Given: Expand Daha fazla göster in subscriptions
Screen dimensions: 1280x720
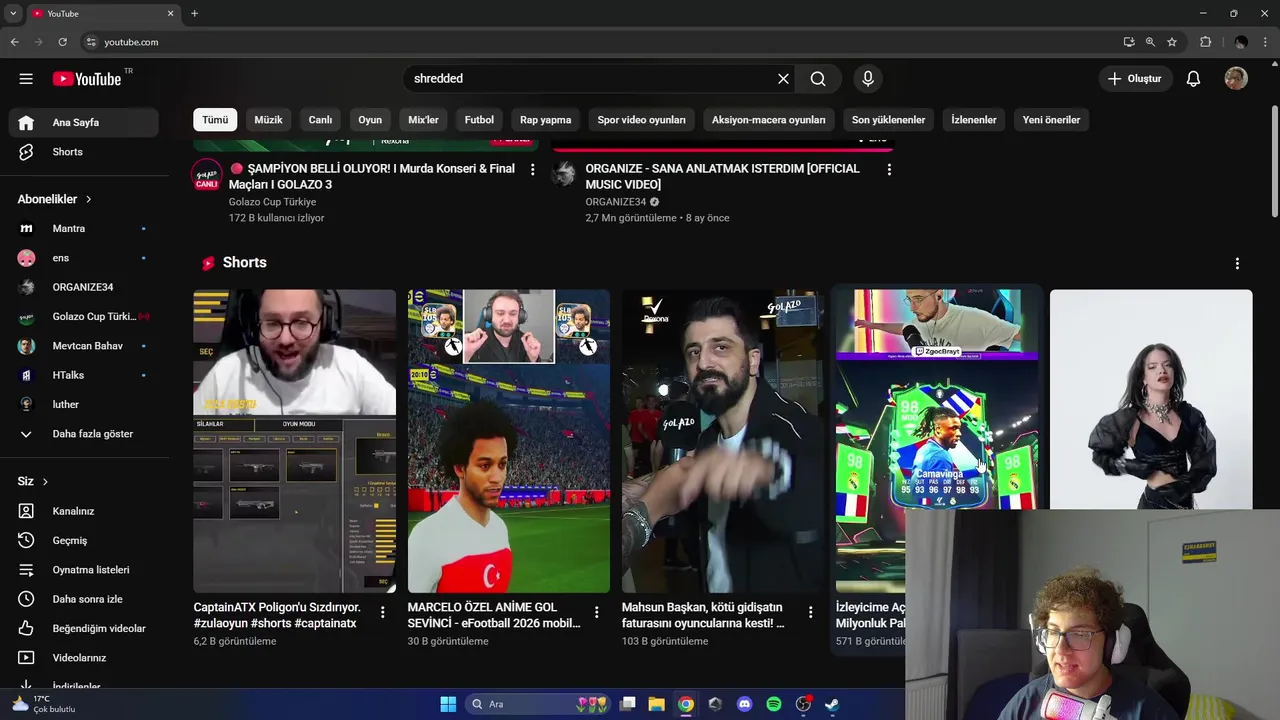Looking at the screenshot, I should point(84,434).
